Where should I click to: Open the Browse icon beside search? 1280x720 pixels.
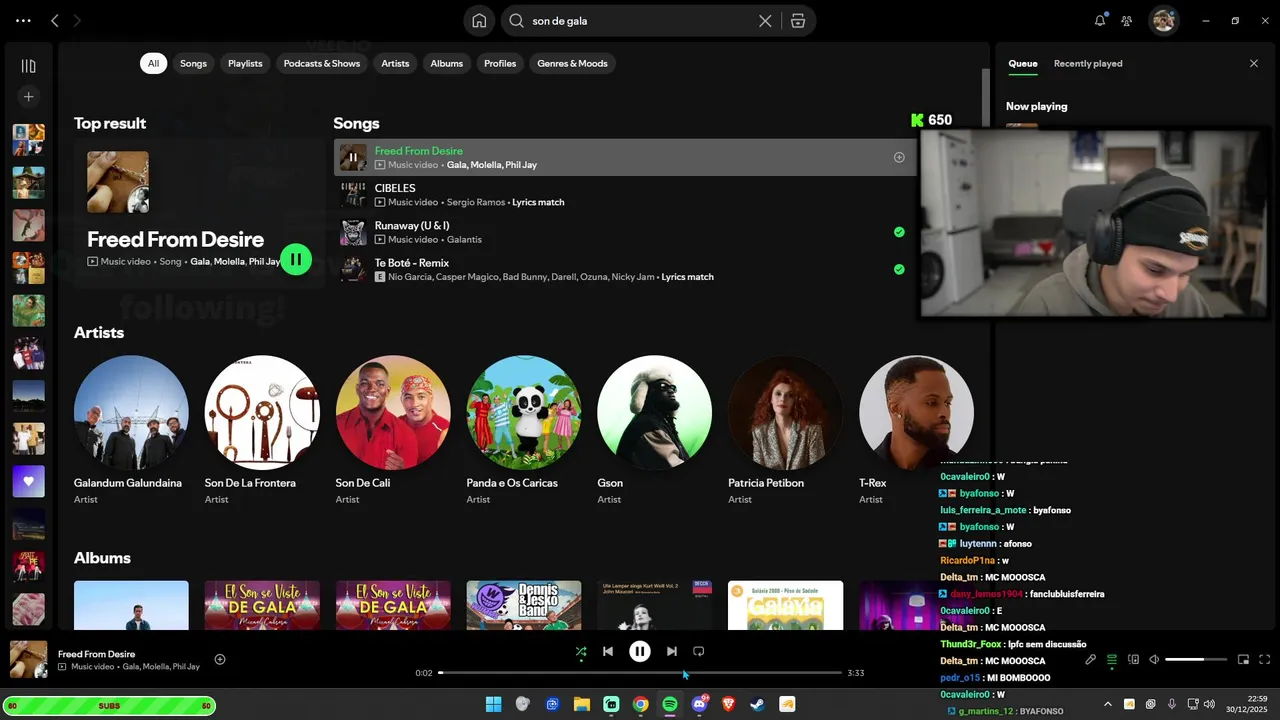point(797,21)
